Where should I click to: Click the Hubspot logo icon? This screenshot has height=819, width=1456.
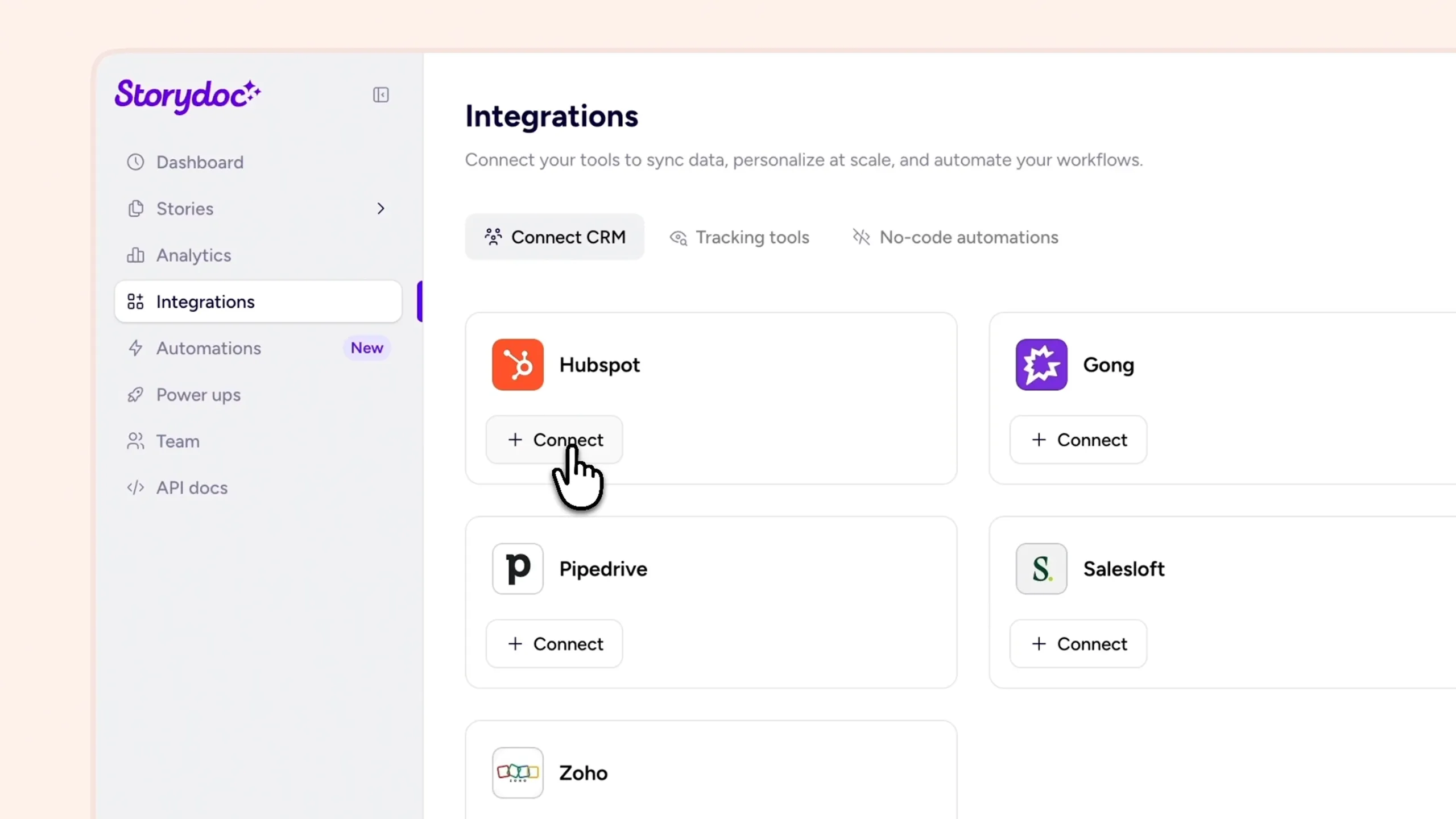[518, 365]
